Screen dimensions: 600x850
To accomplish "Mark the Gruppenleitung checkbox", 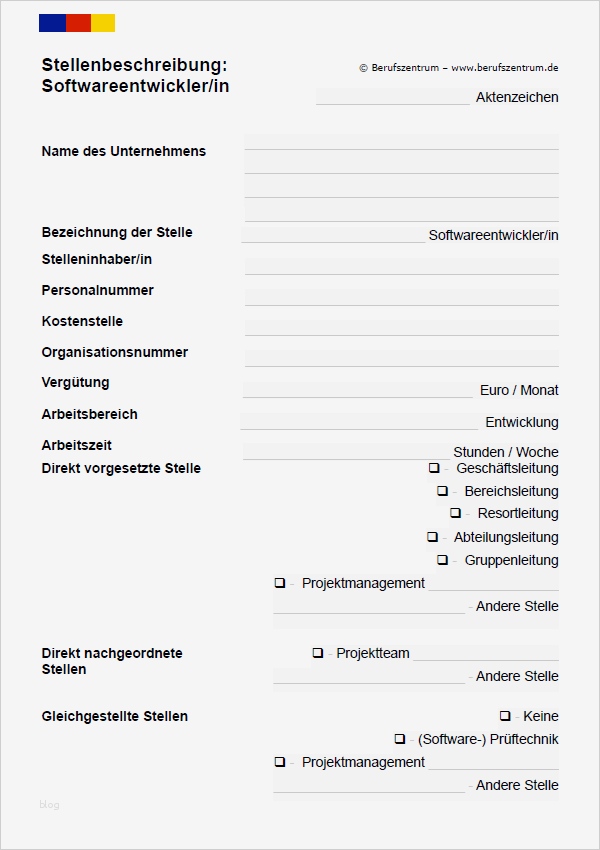I will (442, 560).
